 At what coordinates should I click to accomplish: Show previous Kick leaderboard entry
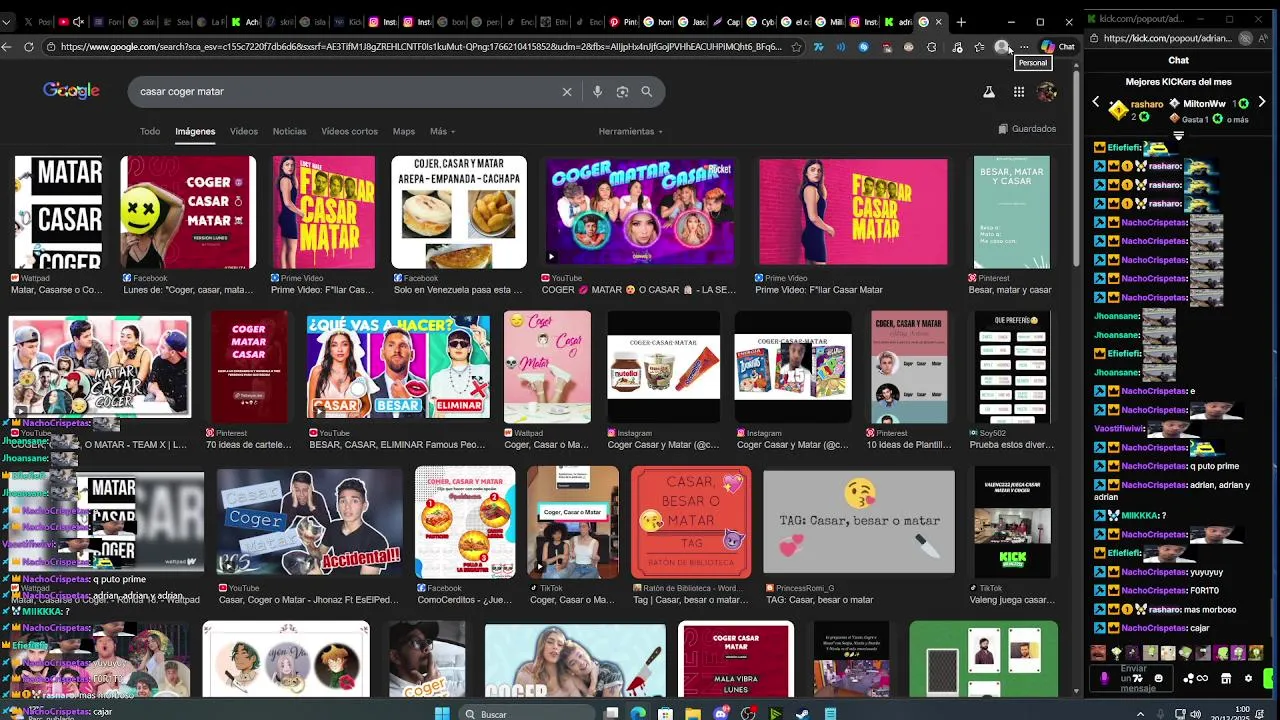[x=1096, y=102]
